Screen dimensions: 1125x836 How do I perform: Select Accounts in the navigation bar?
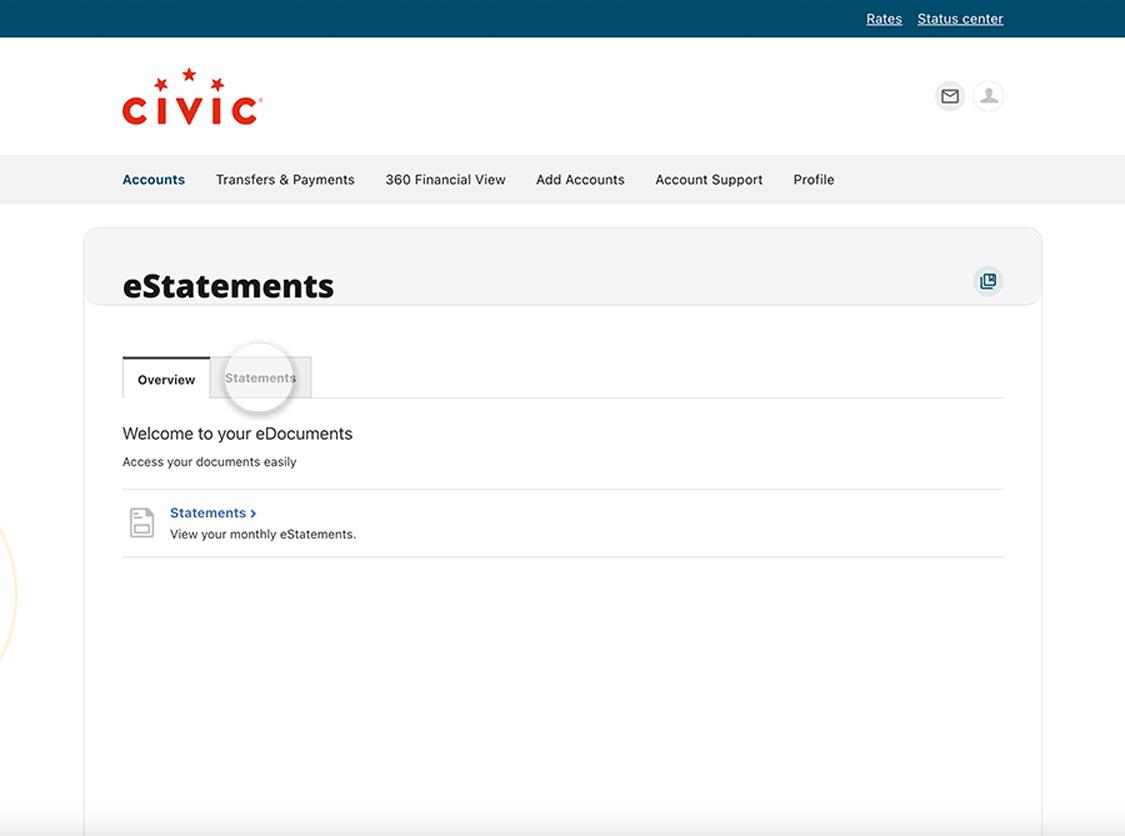click(154, 179)
